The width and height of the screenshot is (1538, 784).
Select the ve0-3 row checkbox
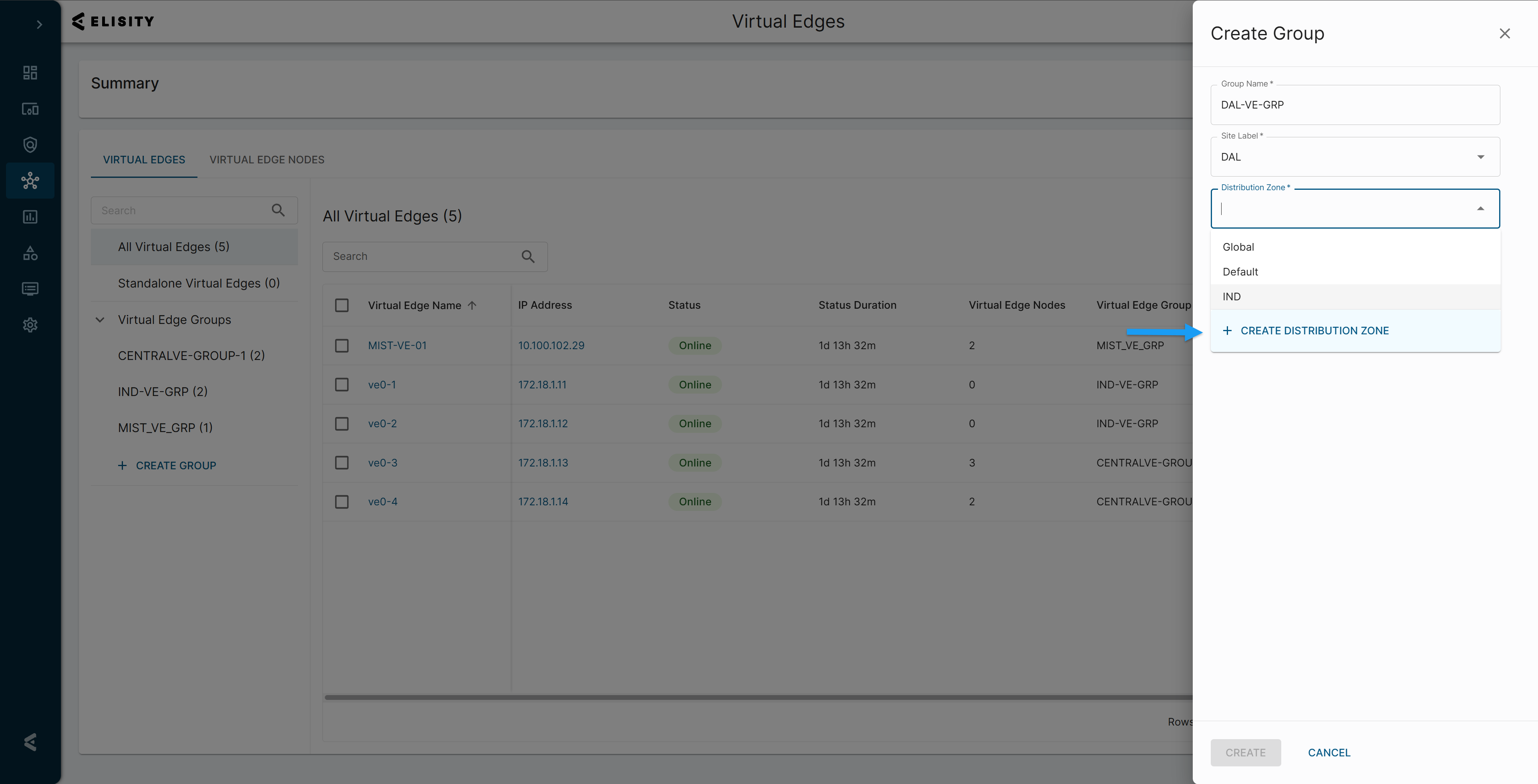coord(342,463)
